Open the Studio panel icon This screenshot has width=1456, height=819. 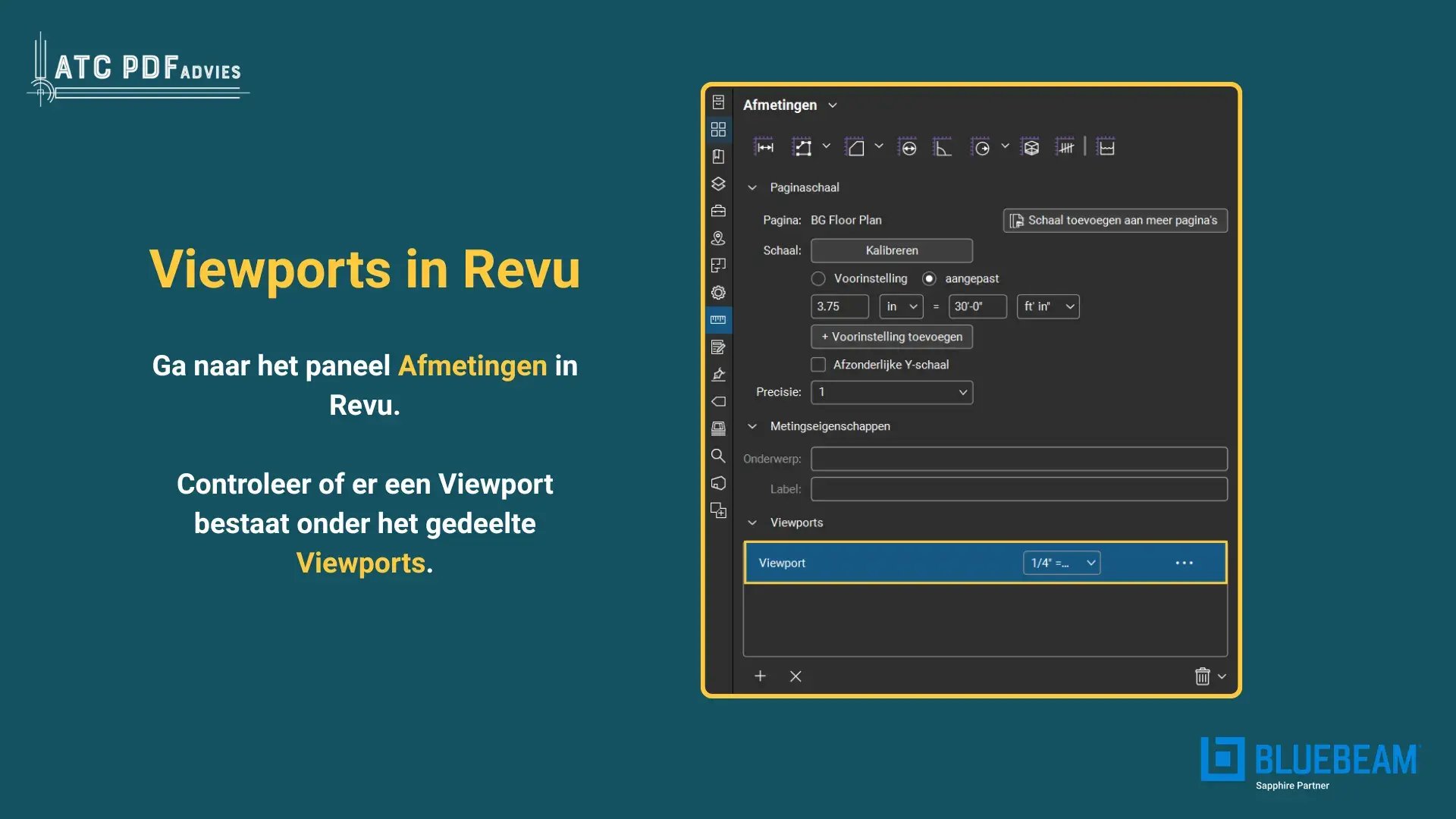pyautogui.click(x=718, y=428)
